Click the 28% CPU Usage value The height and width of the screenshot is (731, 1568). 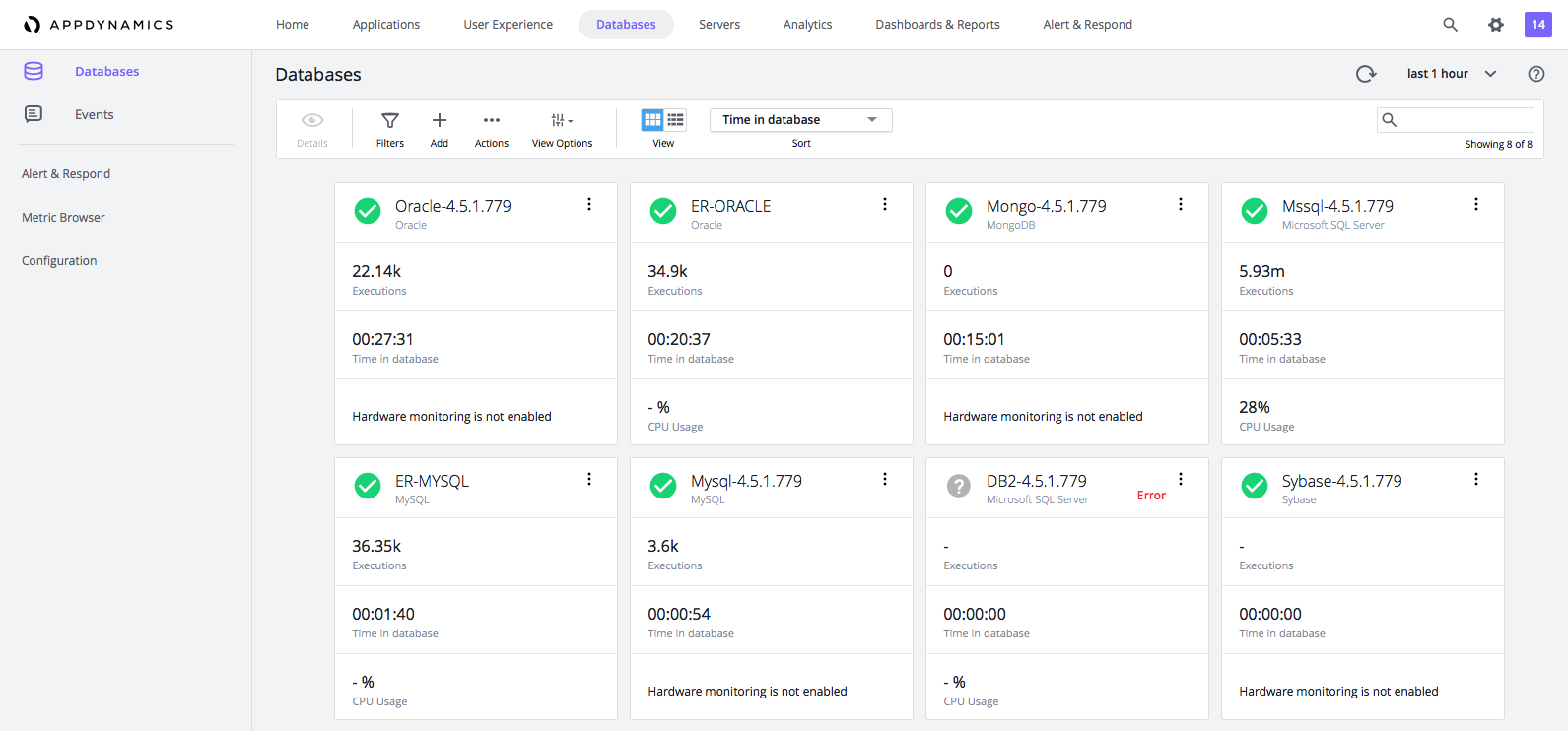click(1255, 407)
